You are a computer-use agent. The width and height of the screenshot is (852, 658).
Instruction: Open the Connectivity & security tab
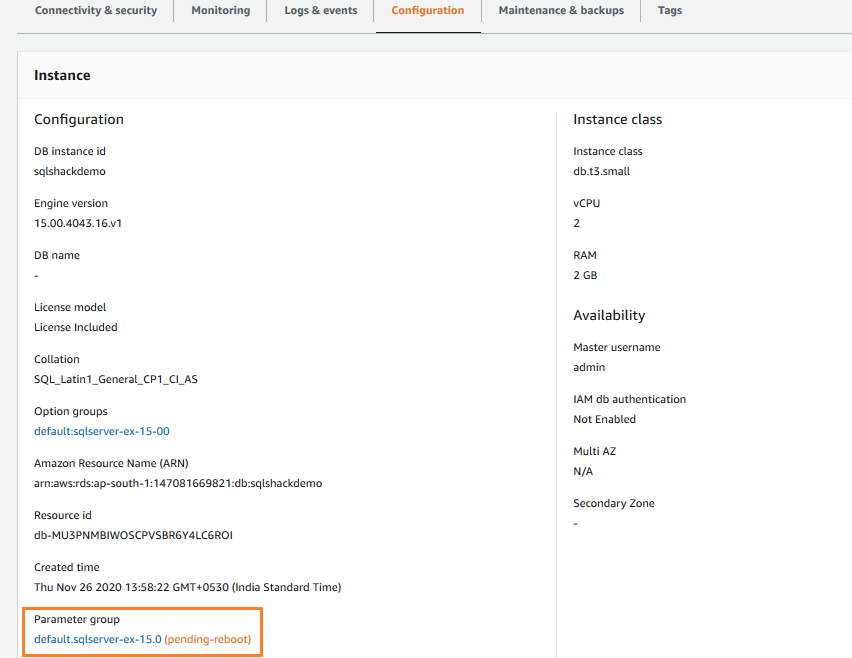[x=95, y=11]
